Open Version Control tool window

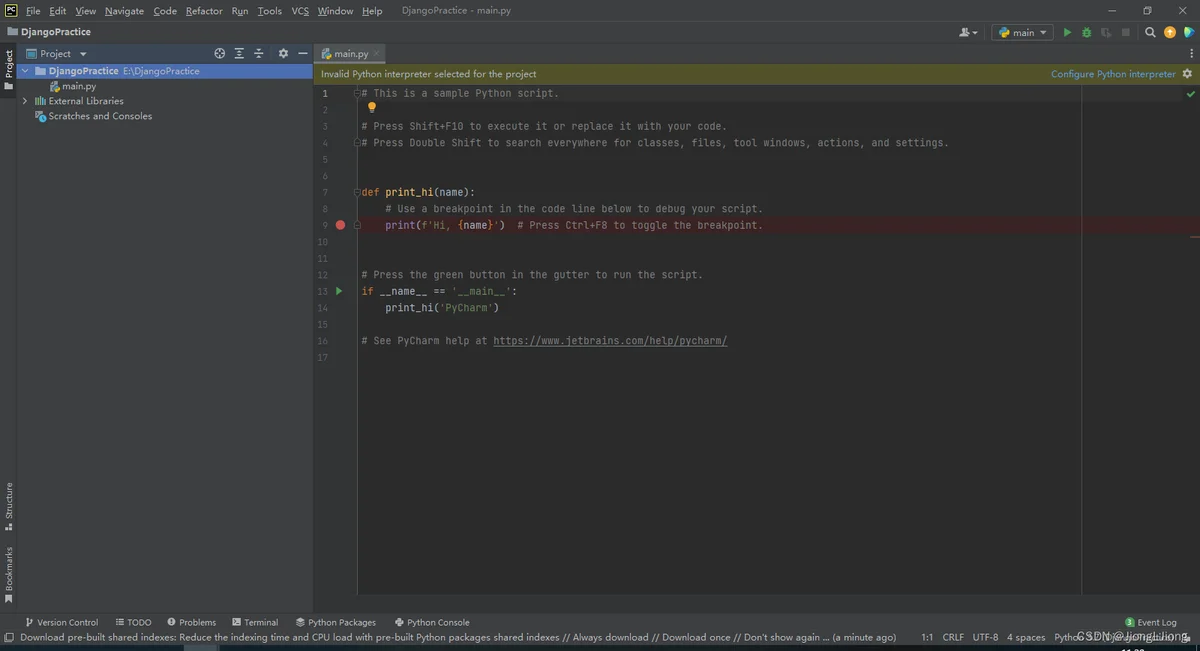[62, 622]
